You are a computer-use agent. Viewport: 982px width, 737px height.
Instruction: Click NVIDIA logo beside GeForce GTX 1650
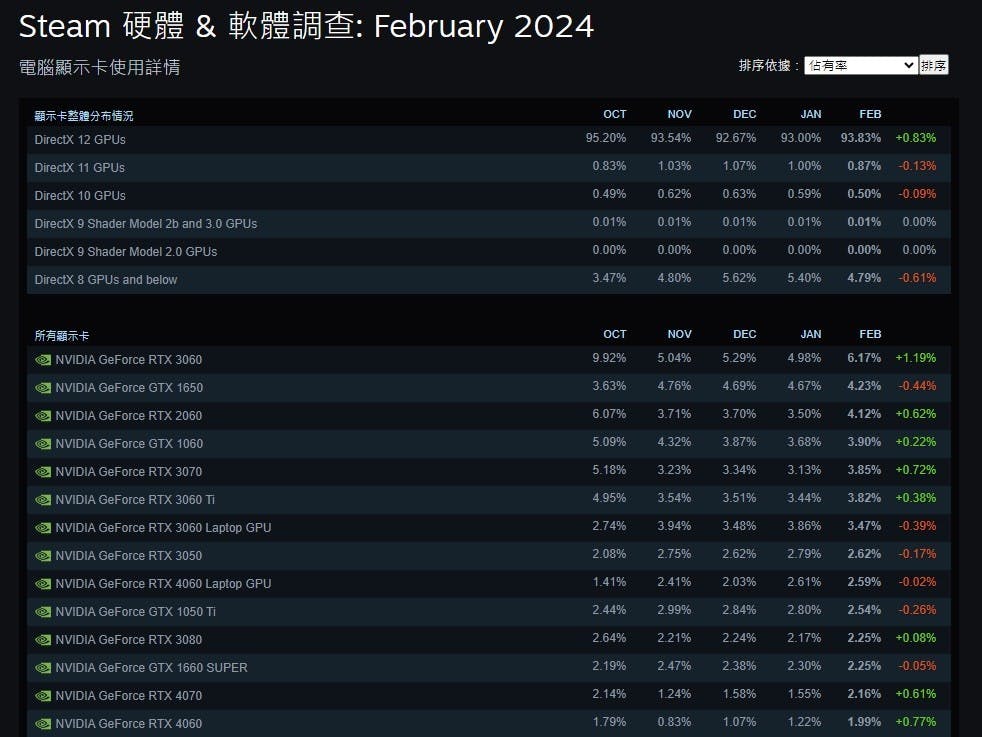(x=43, y=388)
